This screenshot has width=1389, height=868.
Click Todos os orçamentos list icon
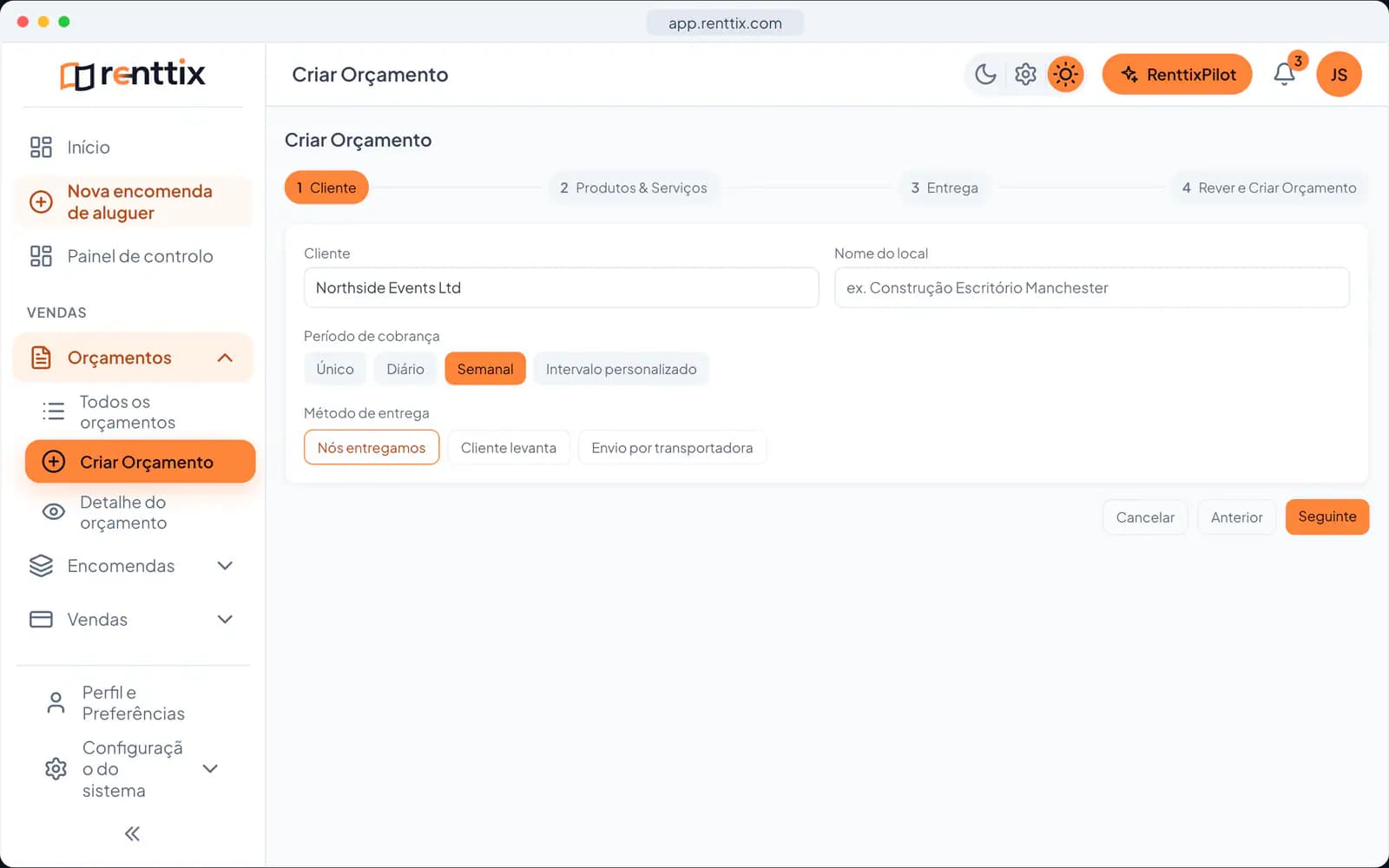coord(54,411)
